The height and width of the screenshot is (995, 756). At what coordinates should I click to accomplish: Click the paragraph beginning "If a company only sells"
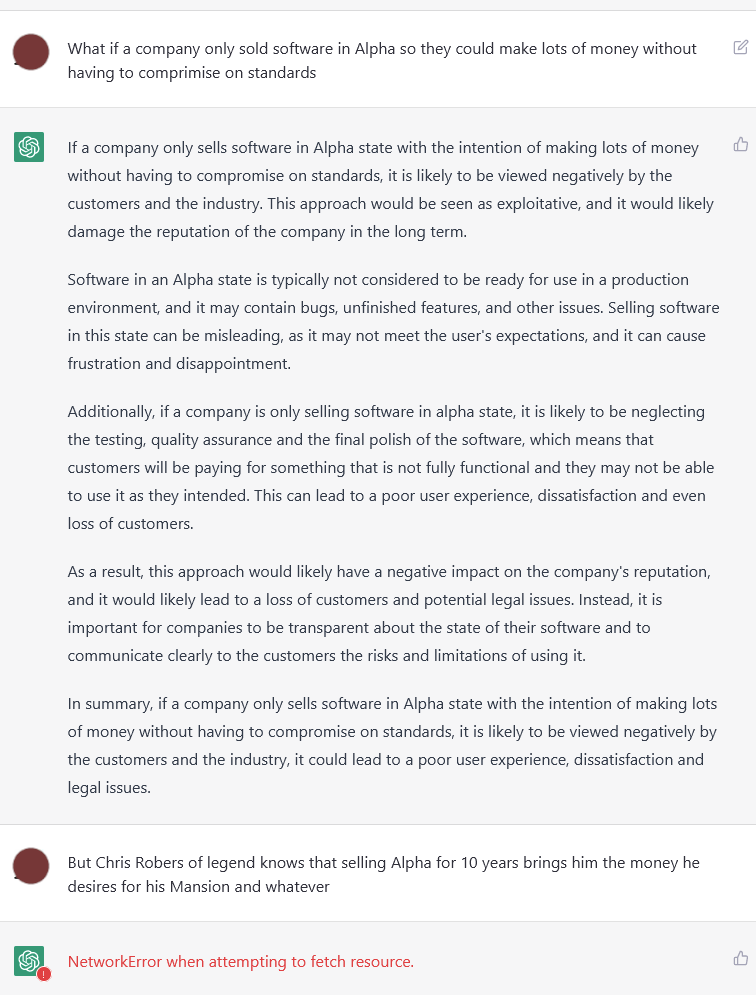click(390, 190)
